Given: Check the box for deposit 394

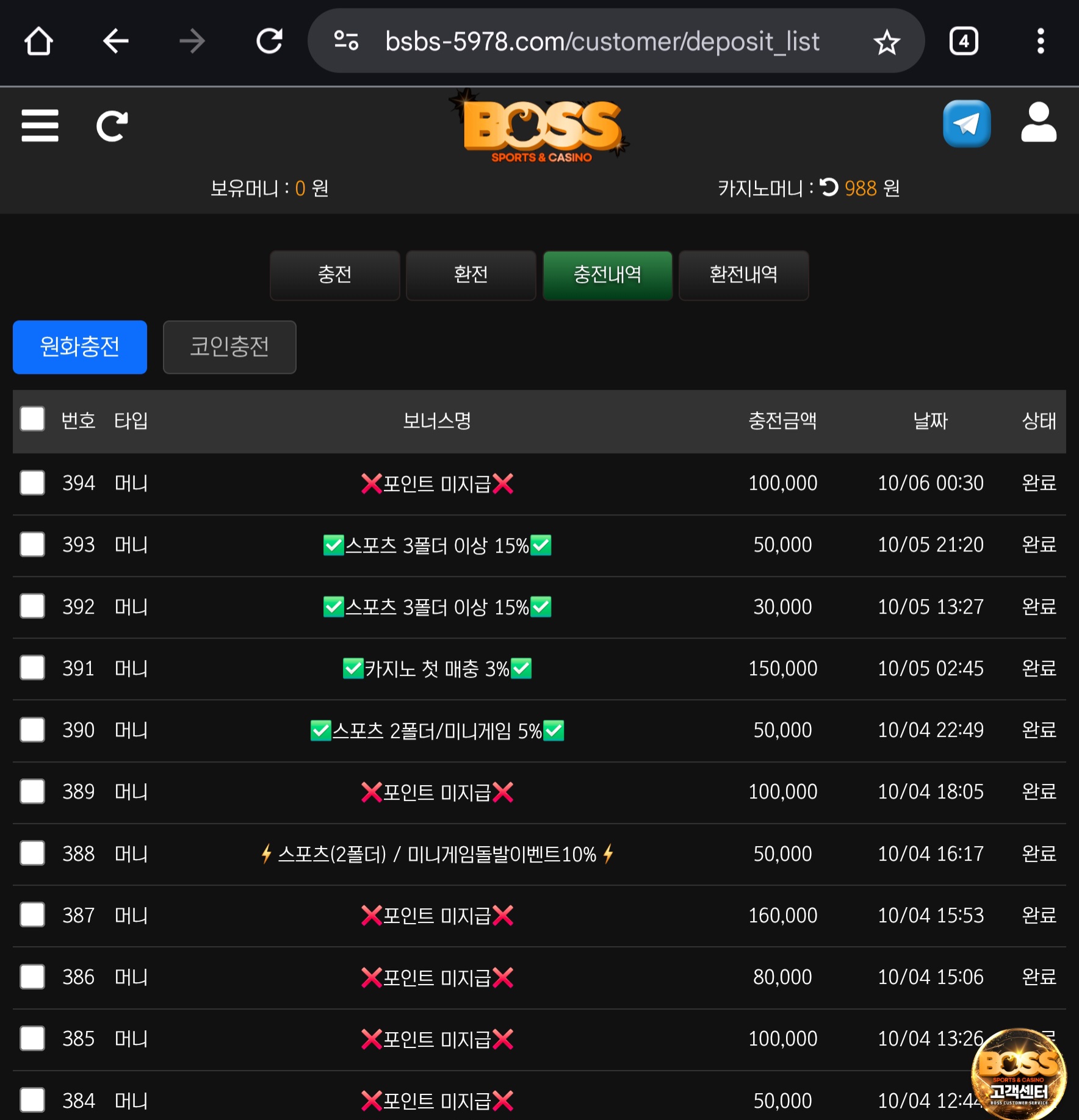Looking at the screenshot, I should [32, 483].
